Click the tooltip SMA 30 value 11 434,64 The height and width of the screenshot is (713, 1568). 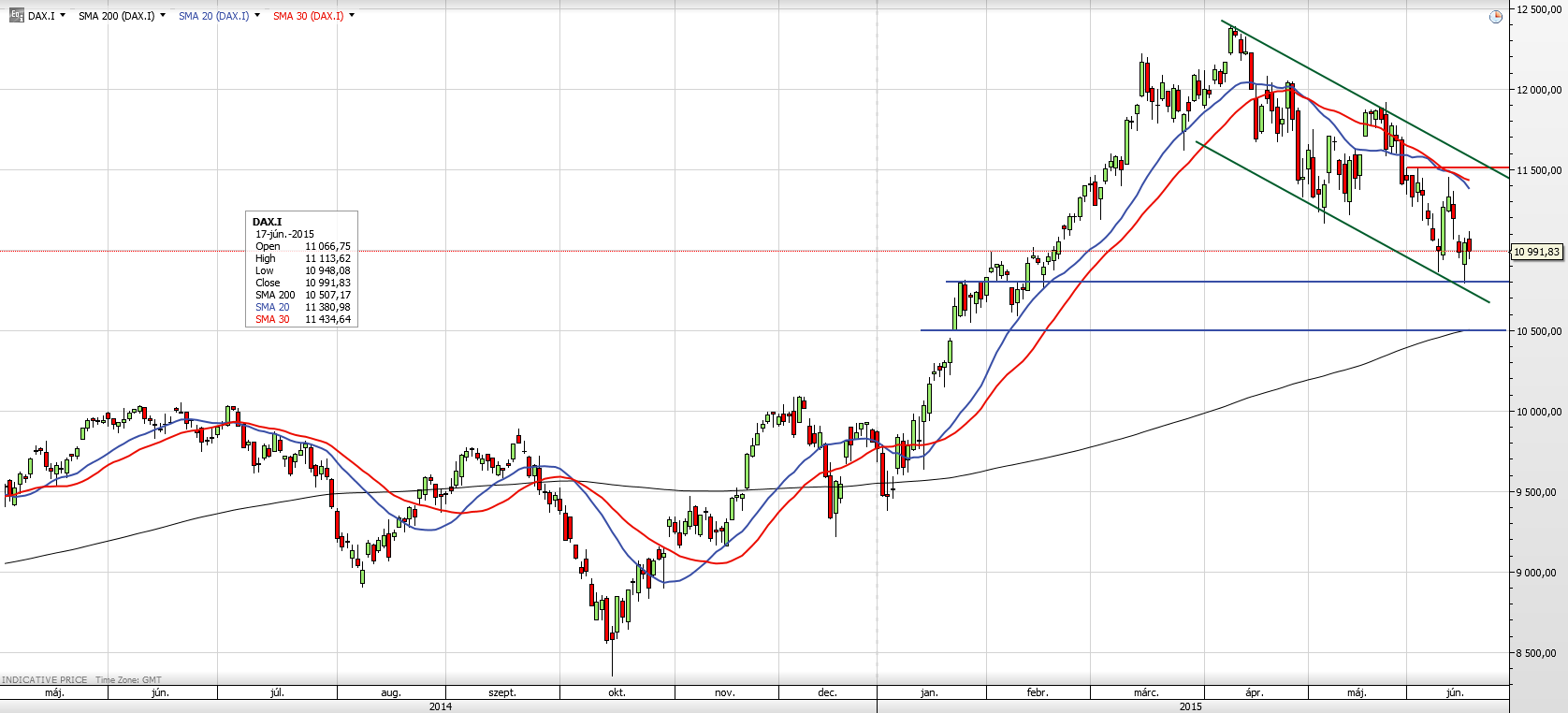pyautogui.click(x=327, y=319)
